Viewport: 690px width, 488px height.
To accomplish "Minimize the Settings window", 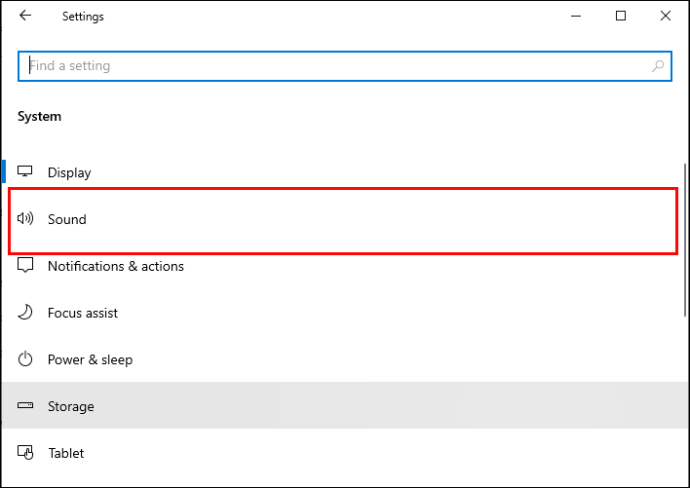I will (576, 16).
